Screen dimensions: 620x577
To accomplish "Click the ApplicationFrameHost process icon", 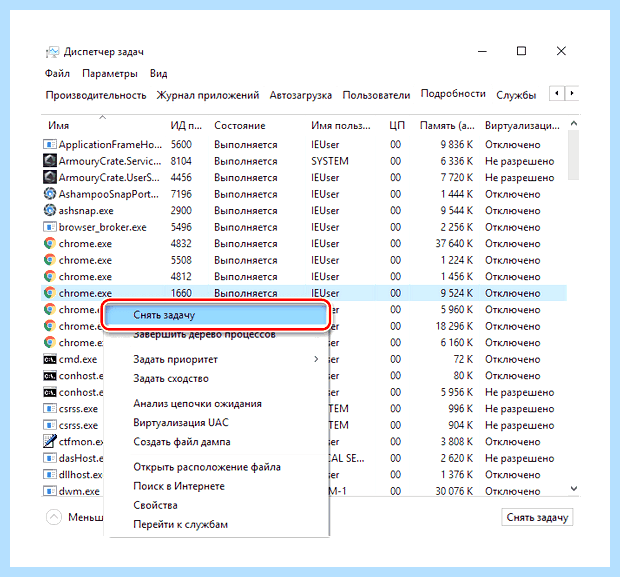I will [x=49, y=144].
